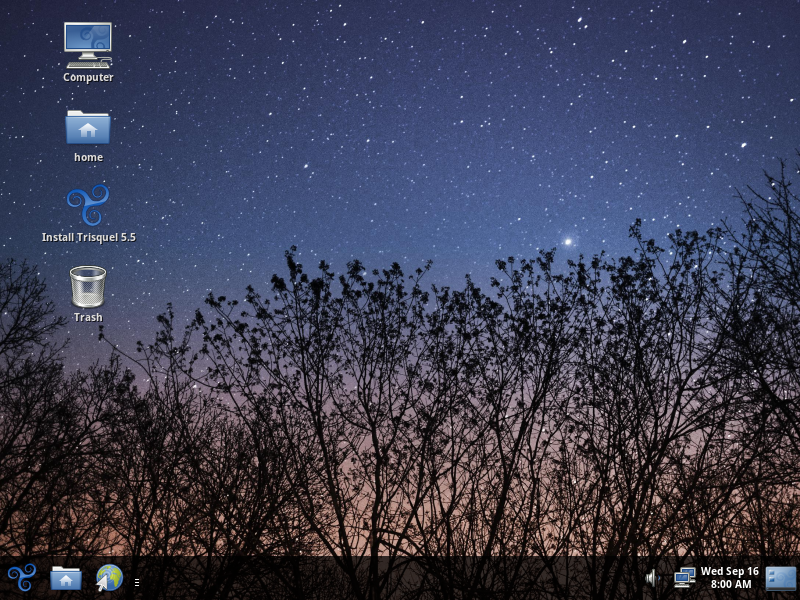Select the home folder desktop icon

coord(88,127)
